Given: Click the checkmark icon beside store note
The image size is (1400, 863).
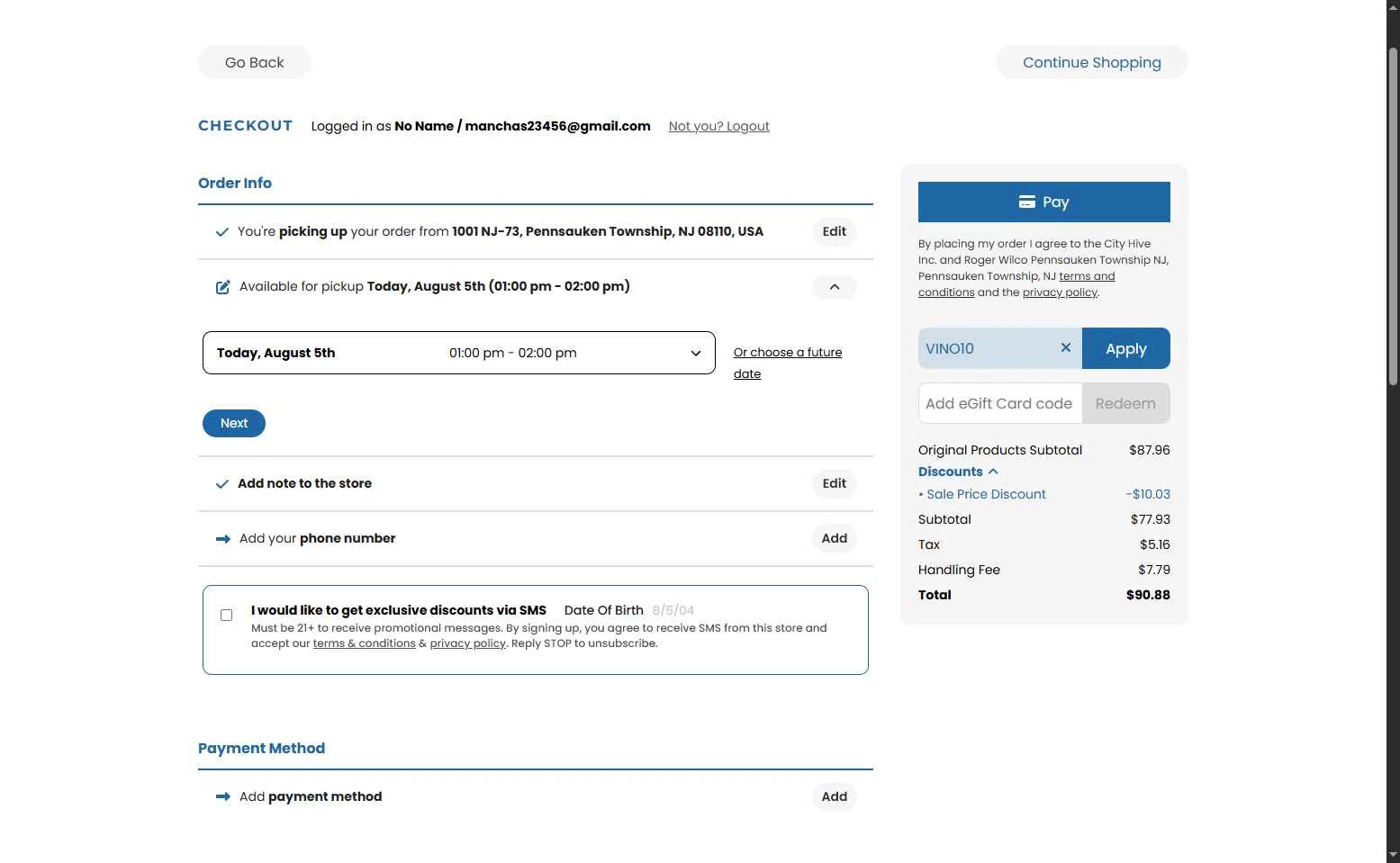Looking at the screenshot, I should point(221,484).
